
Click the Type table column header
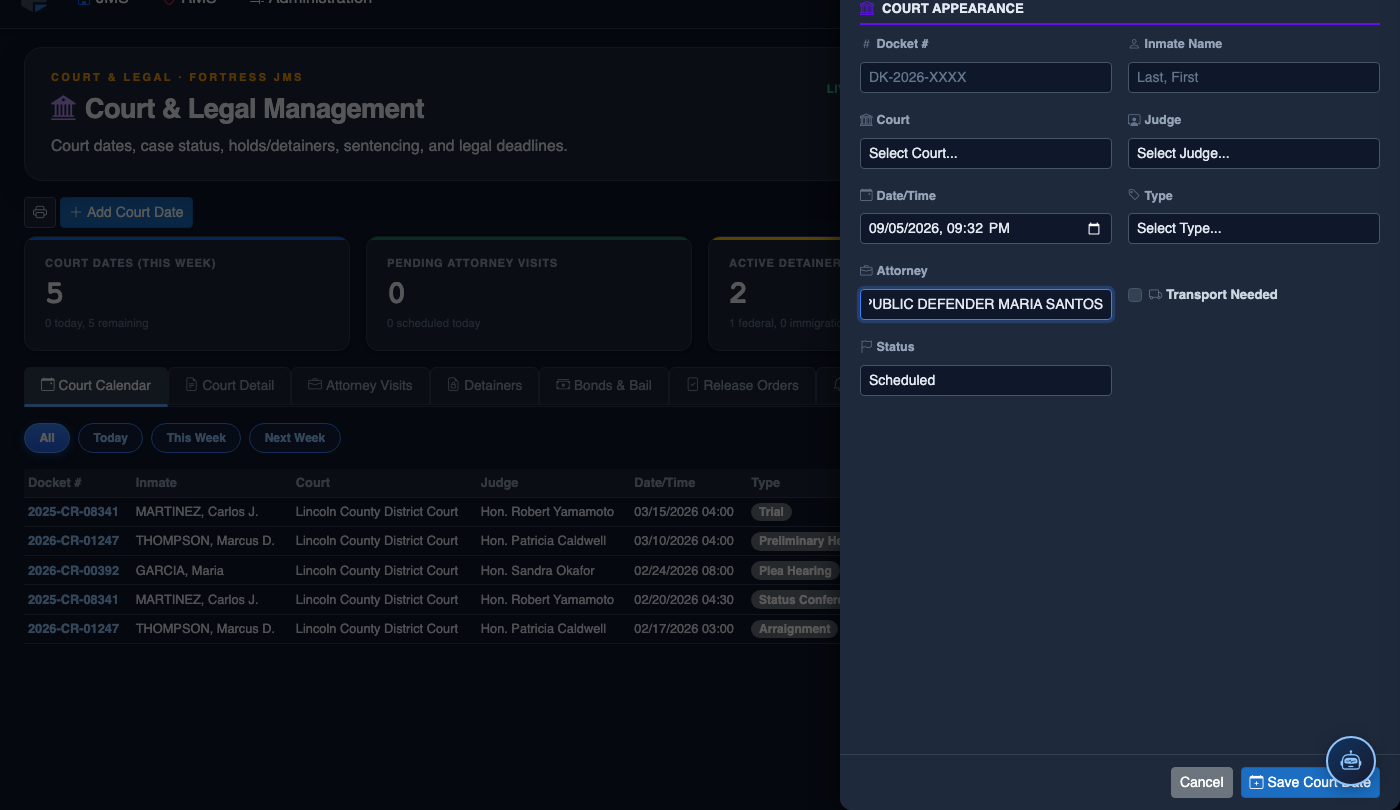point(765,482)
